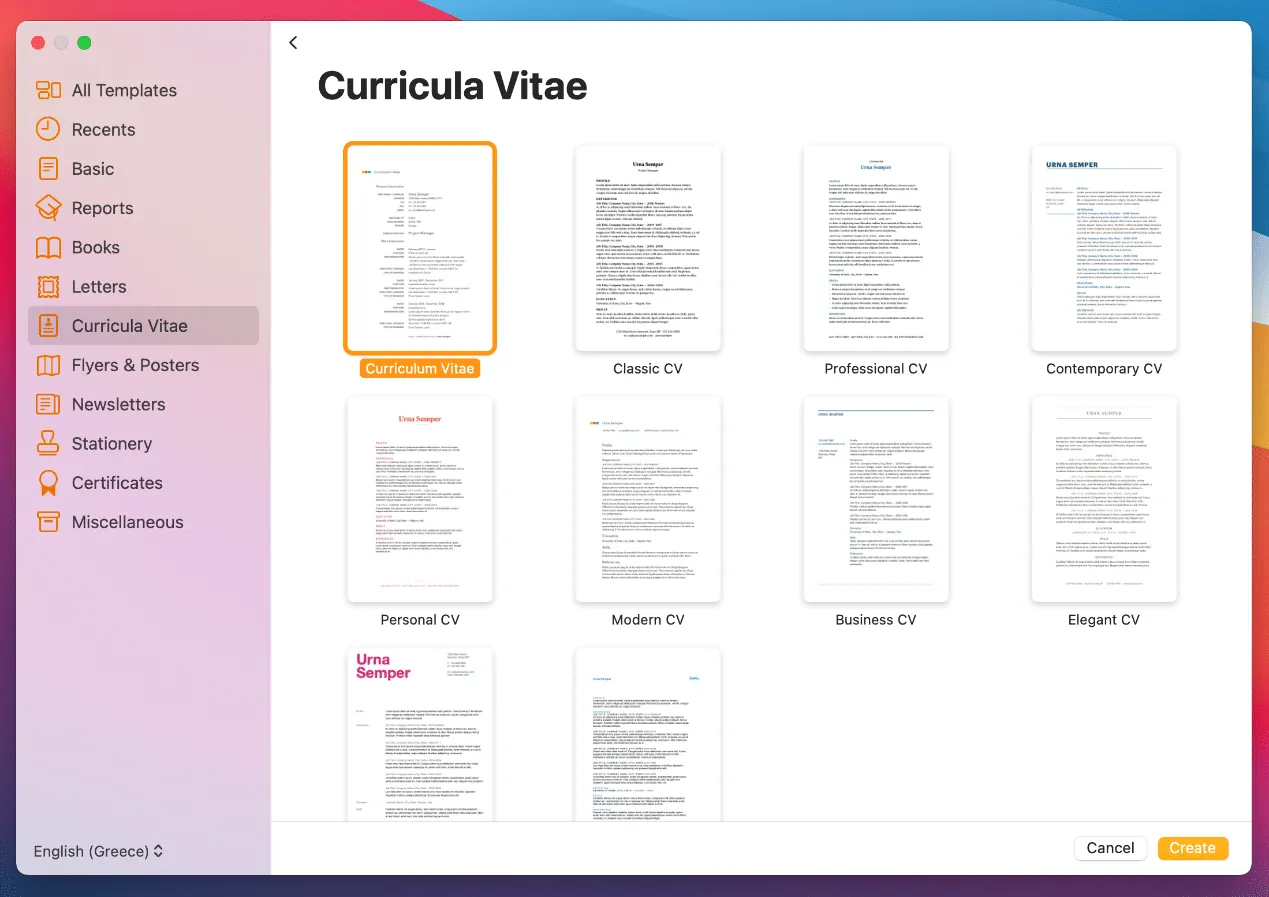Click the Basic category label

[x=93, y=169]
